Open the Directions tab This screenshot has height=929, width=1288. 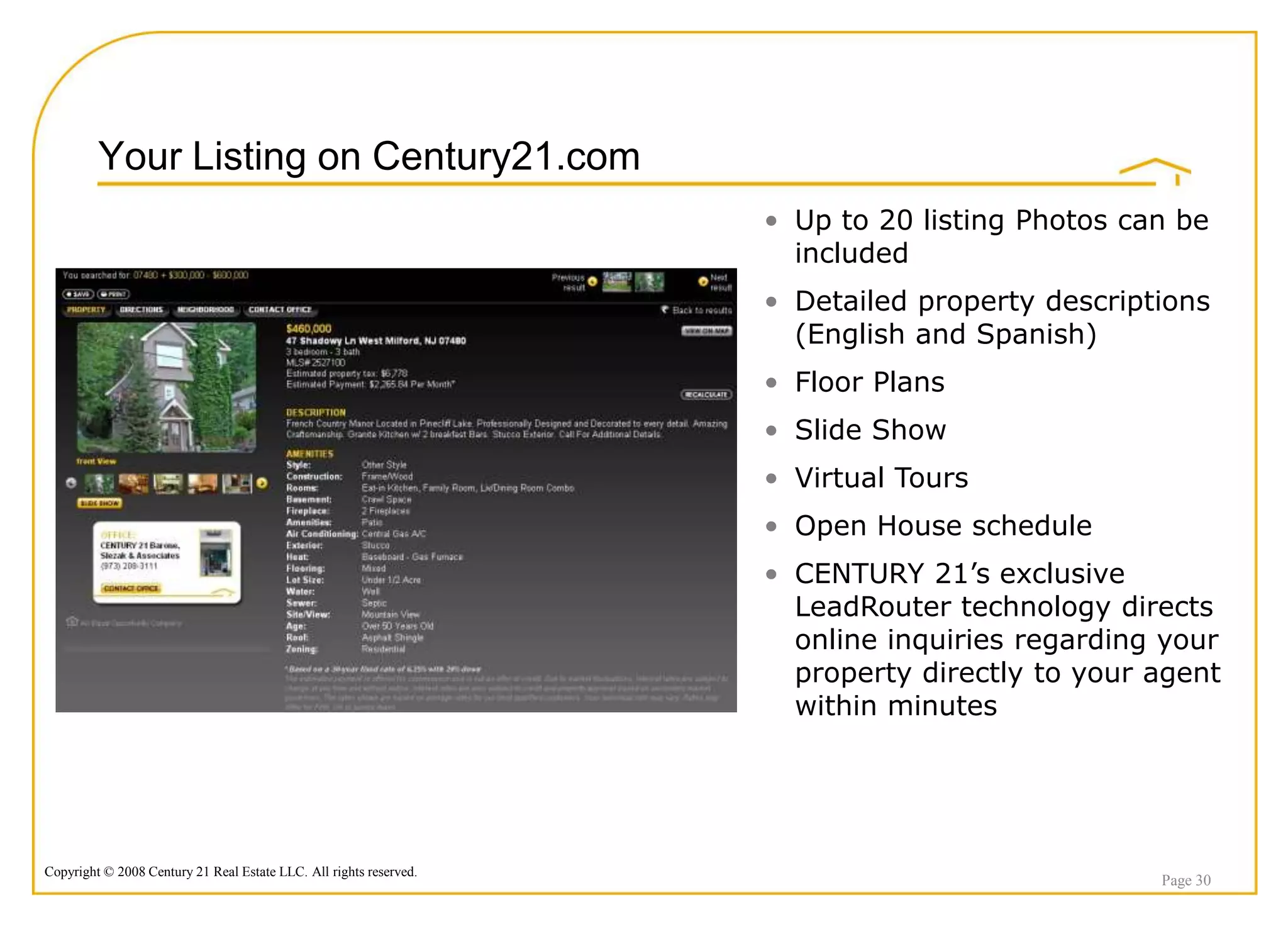tap(141, 309)
